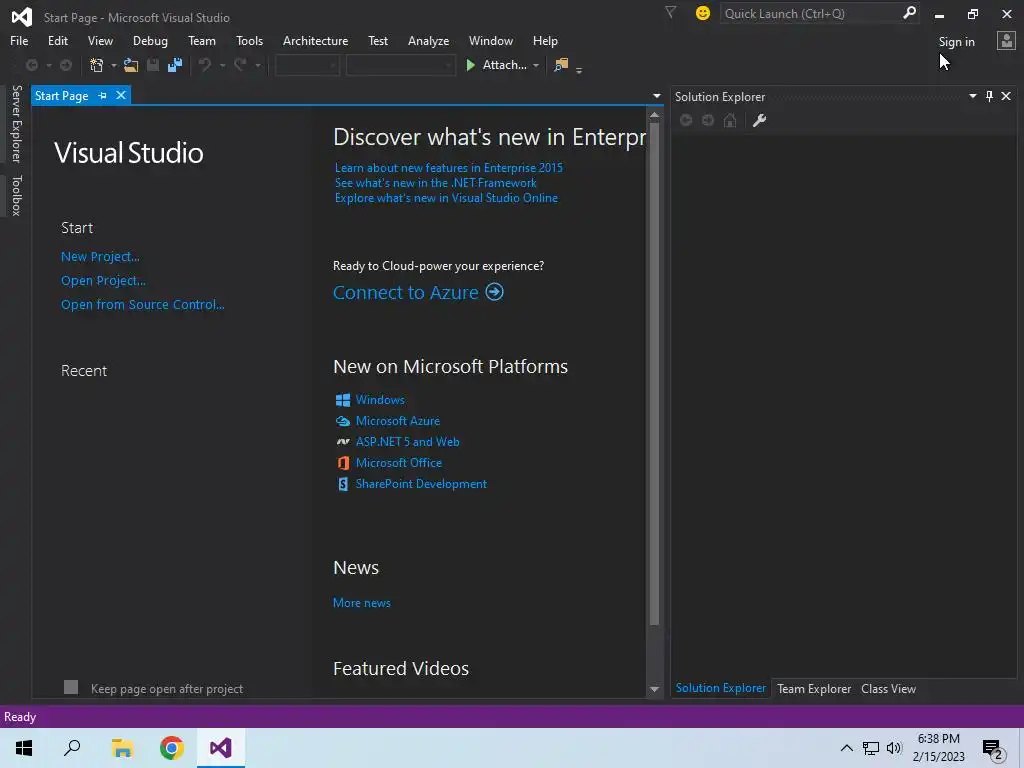Click the Visual Studio taskbar icon

pos(221,748)
